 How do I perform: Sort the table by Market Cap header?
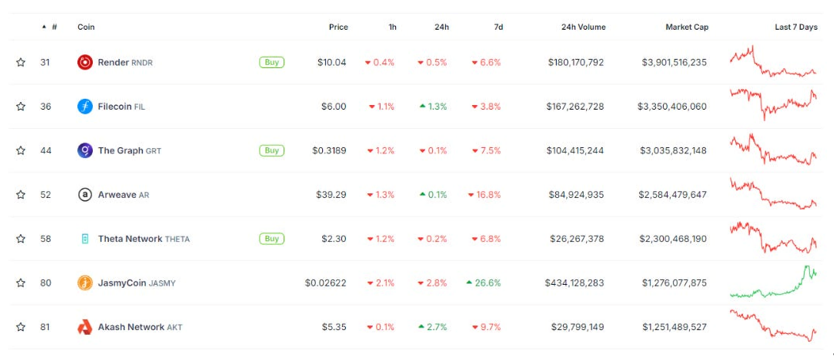pos(687,27)
